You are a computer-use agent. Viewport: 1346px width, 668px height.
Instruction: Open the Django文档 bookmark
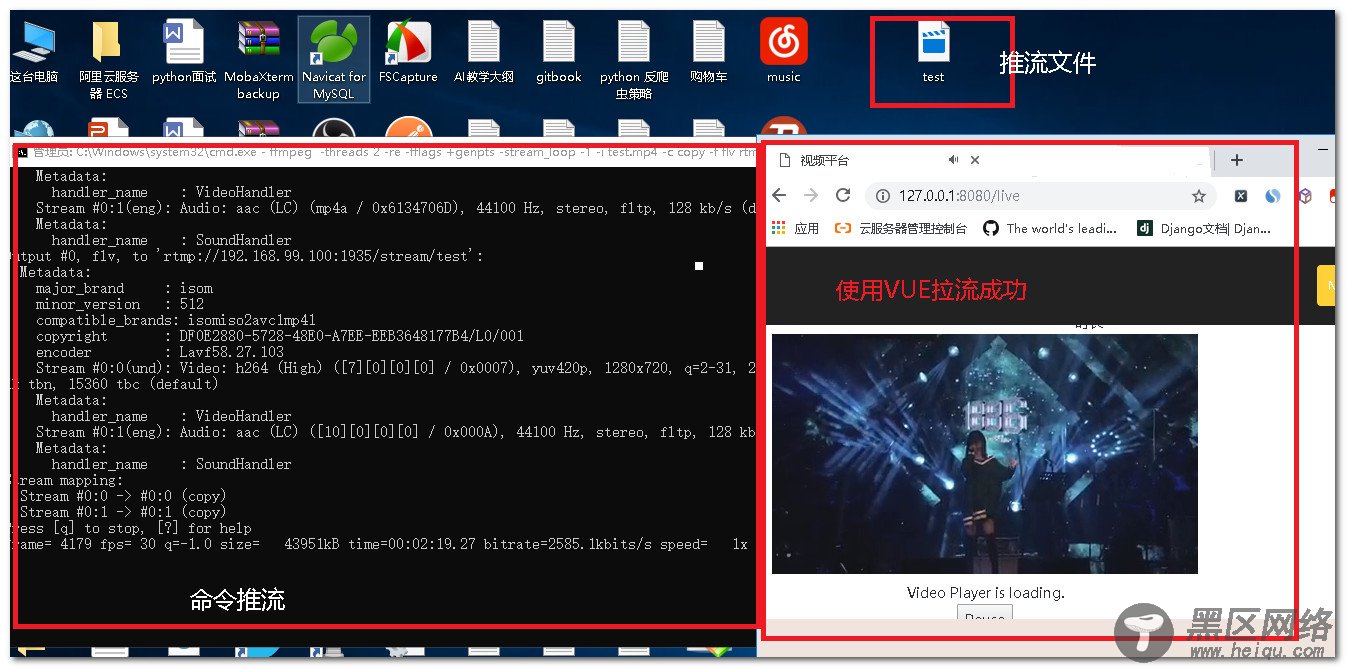1204,228
